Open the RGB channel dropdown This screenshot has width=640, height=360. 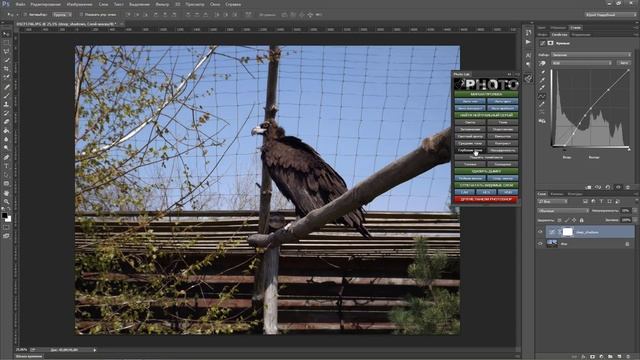(582, 63)
